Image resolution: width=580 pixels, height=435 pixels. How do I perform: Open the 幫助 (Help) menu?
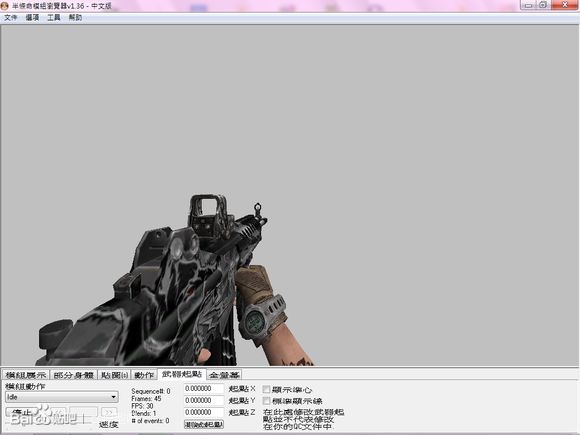[x=75, y=17]
